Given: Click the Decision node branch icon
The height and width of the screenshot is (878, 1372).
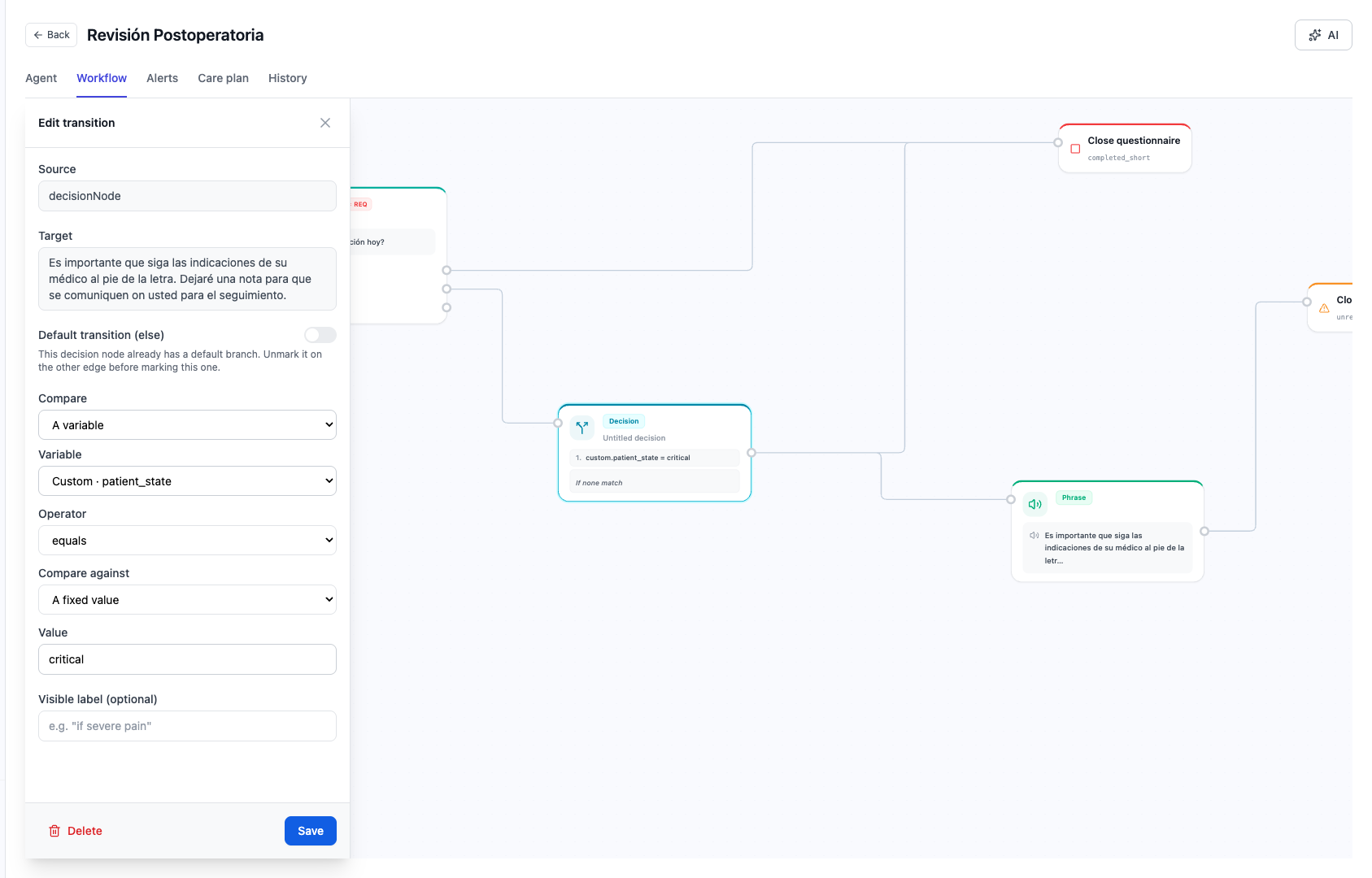Looking at the screenshot, I should [581, 428].
